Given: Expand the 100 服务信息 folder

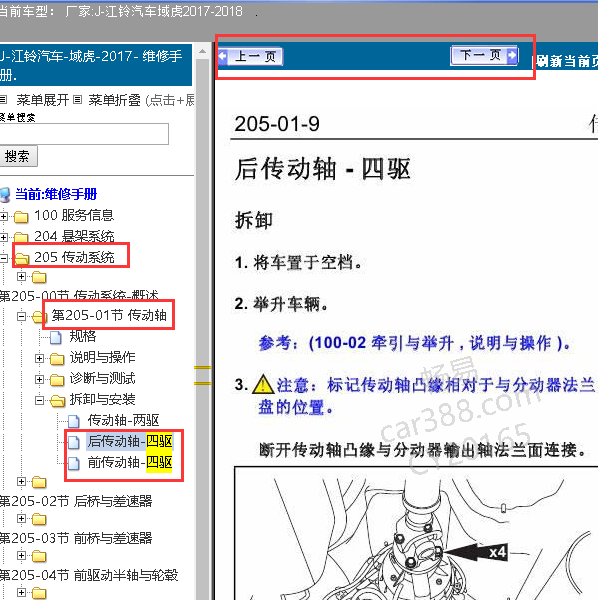Looking at the screenshot, I should pyautogui.click(x=4, y=216).
